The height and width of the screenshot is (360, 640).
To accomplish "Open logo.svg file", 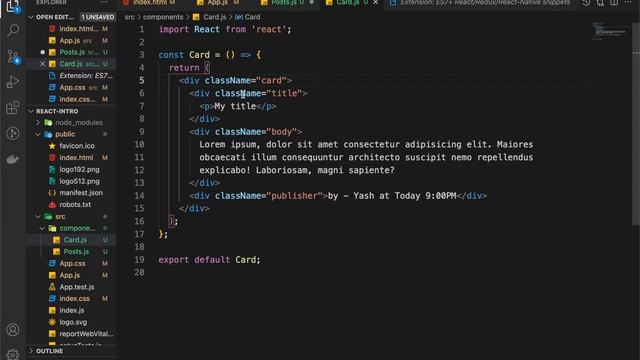I will coord(72,322).
